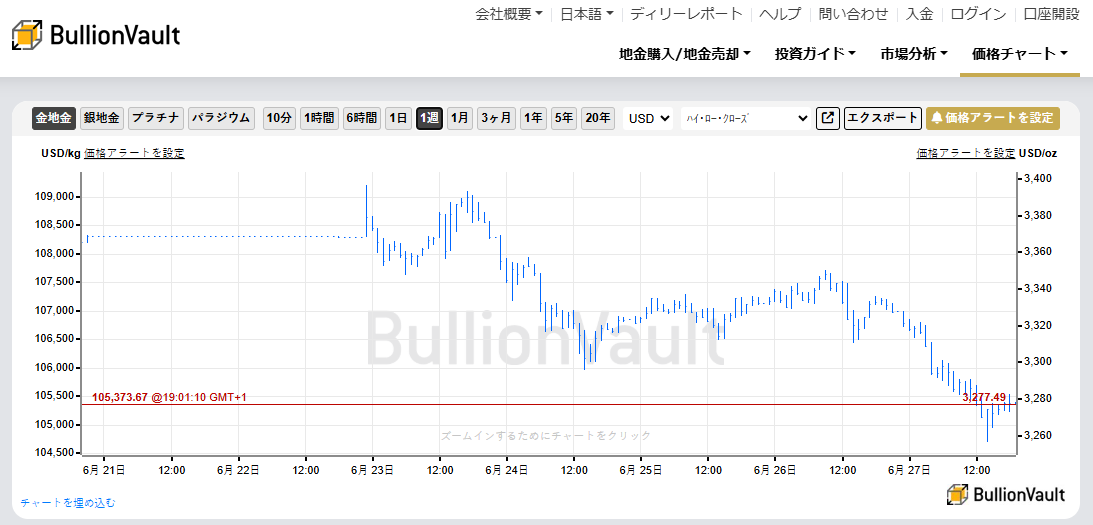This screenshot has width=1093, height=525.
Task: Click red price label 105,373.67 @19:01:10 GMT+1
Action: [x=169, y=397]
